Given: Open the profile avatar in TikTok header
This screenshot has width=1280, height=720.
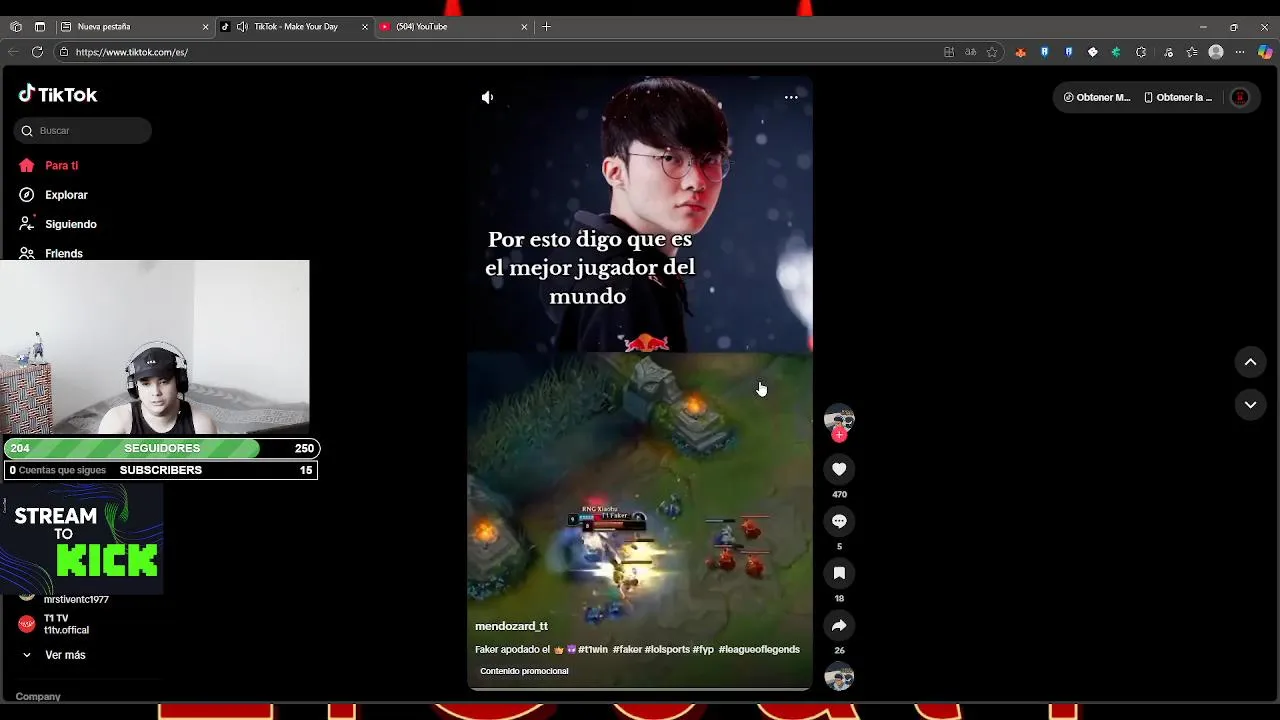Looking at the screenshot, I should (x=1240, y=97).
